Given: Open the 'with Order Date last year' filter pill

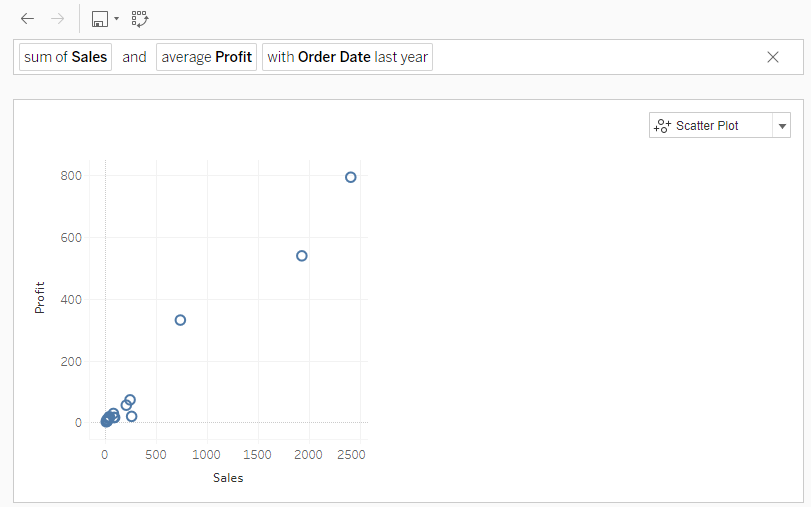Looking at the screenshot, I should pyautogui.click(x=347, y=57).
